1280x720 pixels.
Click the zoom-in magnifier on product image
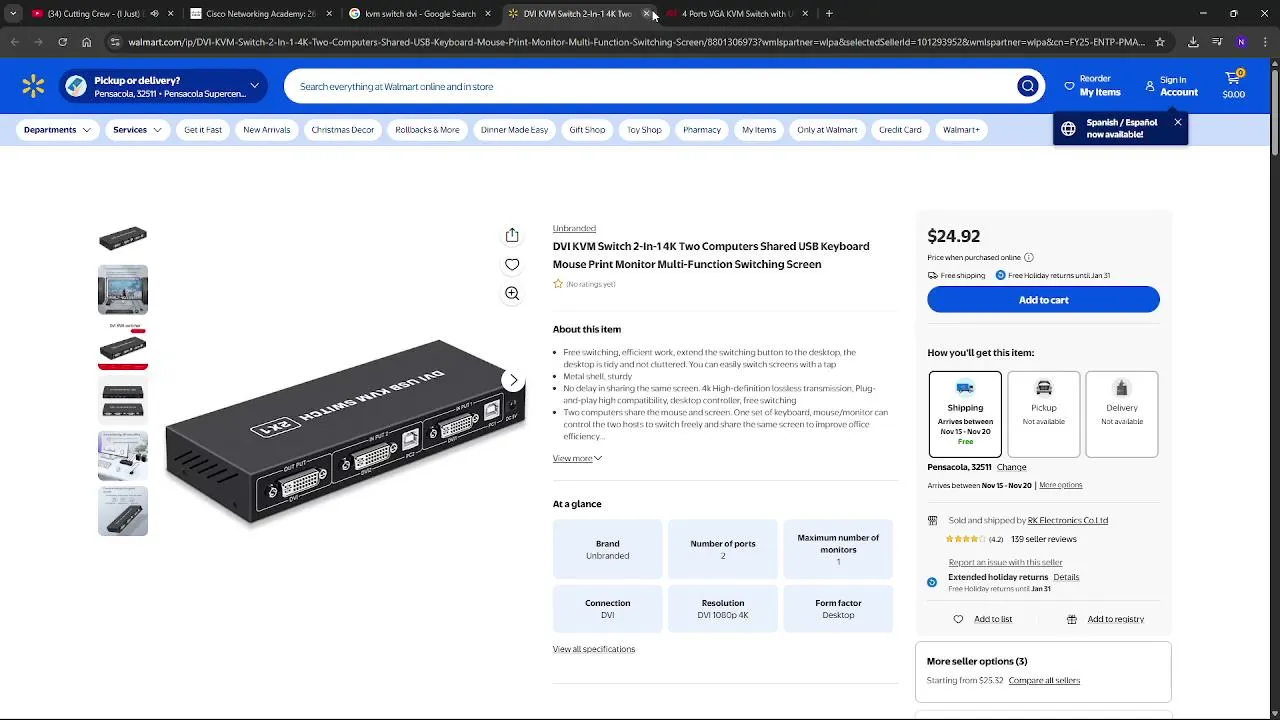click(512, 293)
